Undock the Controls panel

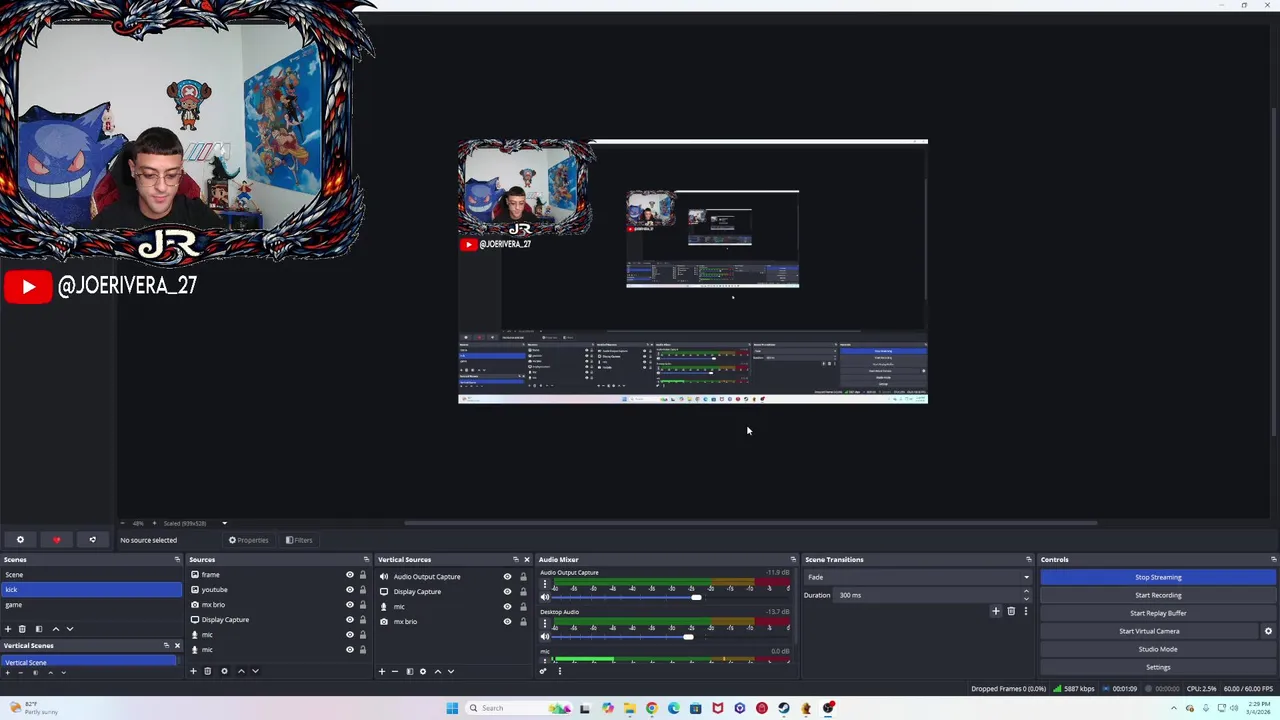click(x=1273, y=560)
